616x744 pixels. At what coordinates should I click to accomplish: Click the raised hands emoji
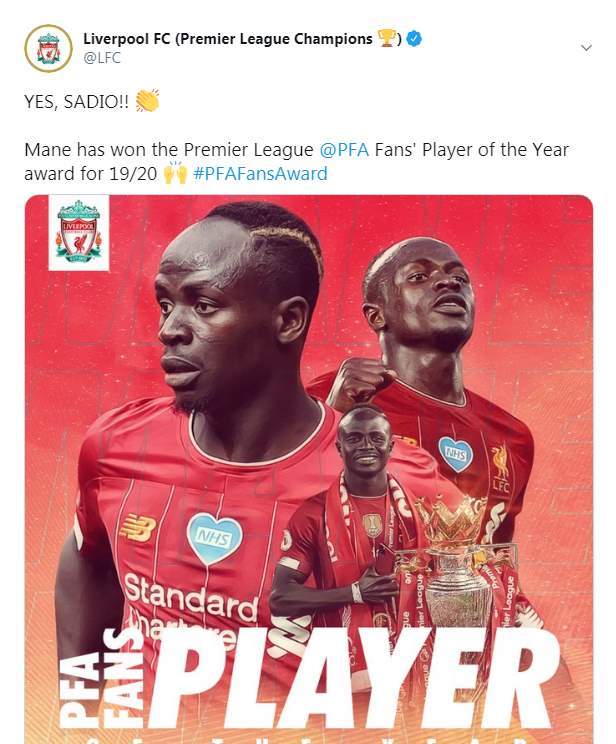coord(176,173)
